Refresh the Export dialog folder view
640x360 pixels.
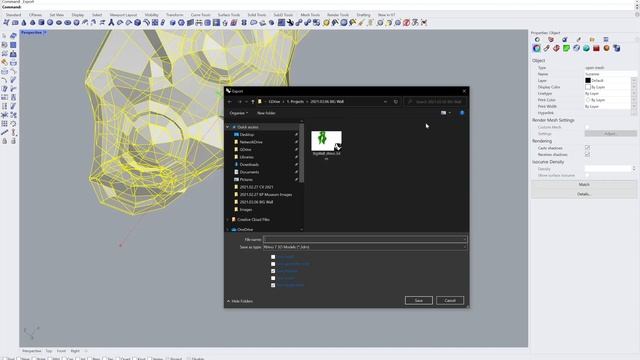pyautogui.click(x=396, y=102)
